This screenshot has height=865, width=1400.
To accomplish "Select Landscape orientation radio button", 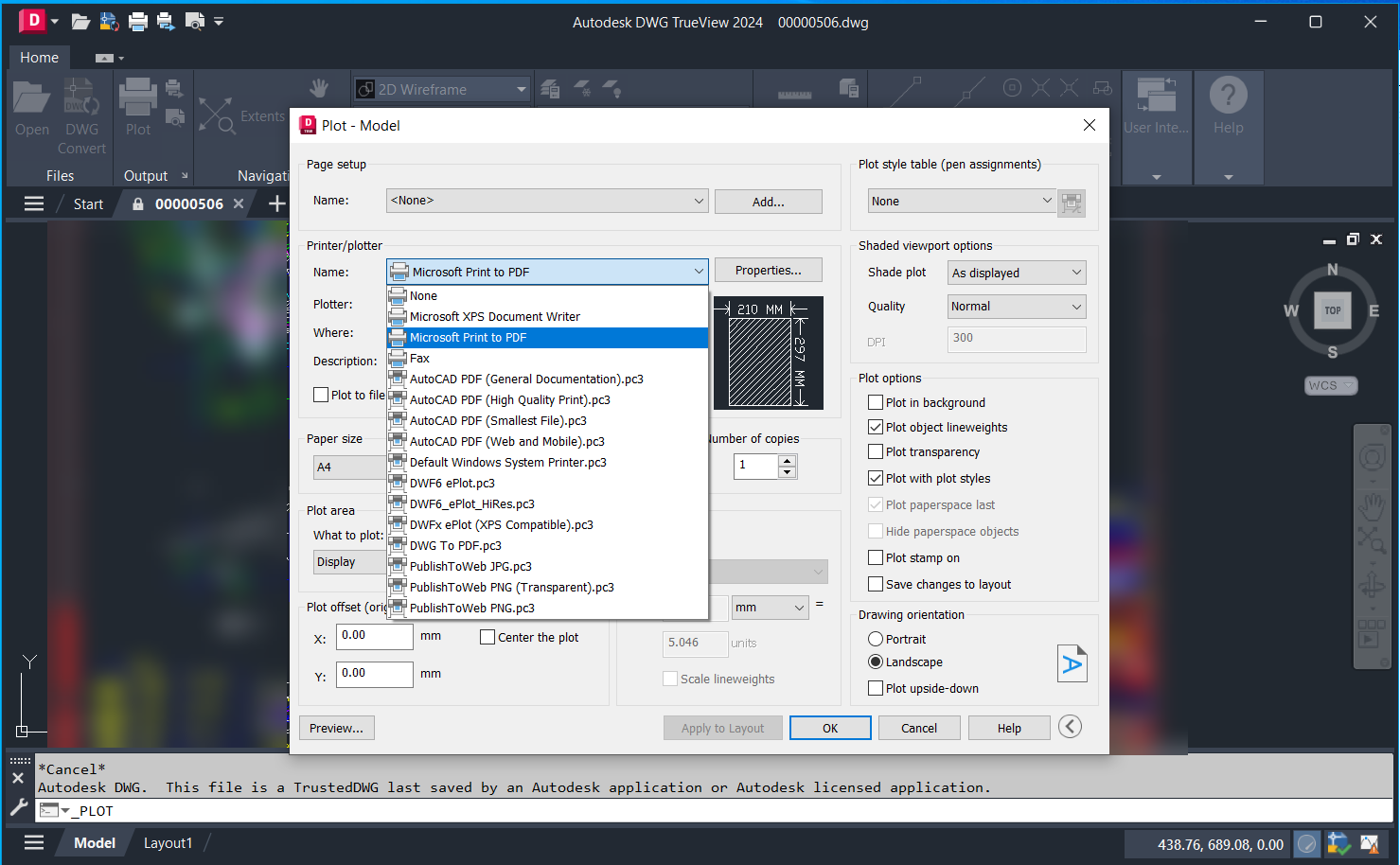I will 876,662.
